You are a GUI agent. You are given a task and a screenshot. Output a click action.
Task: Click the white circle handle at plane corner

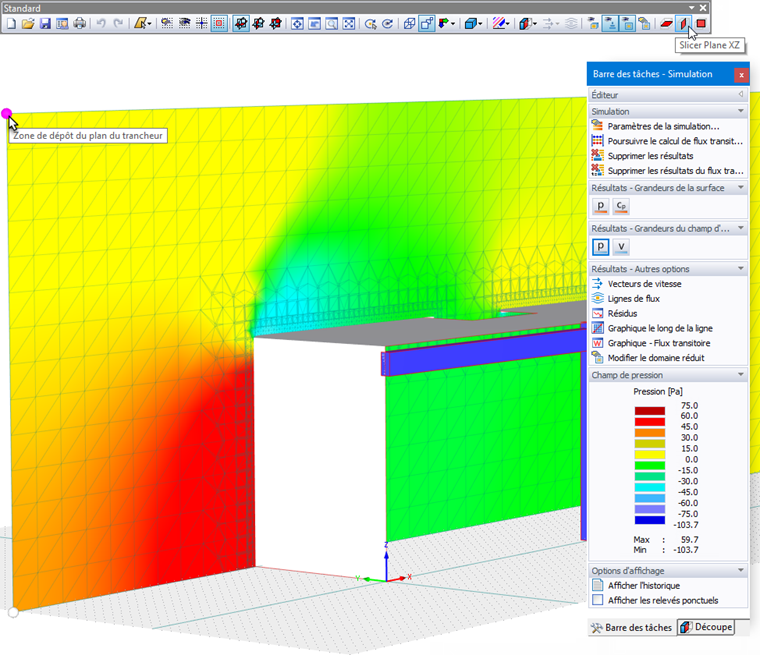[13, 612]
